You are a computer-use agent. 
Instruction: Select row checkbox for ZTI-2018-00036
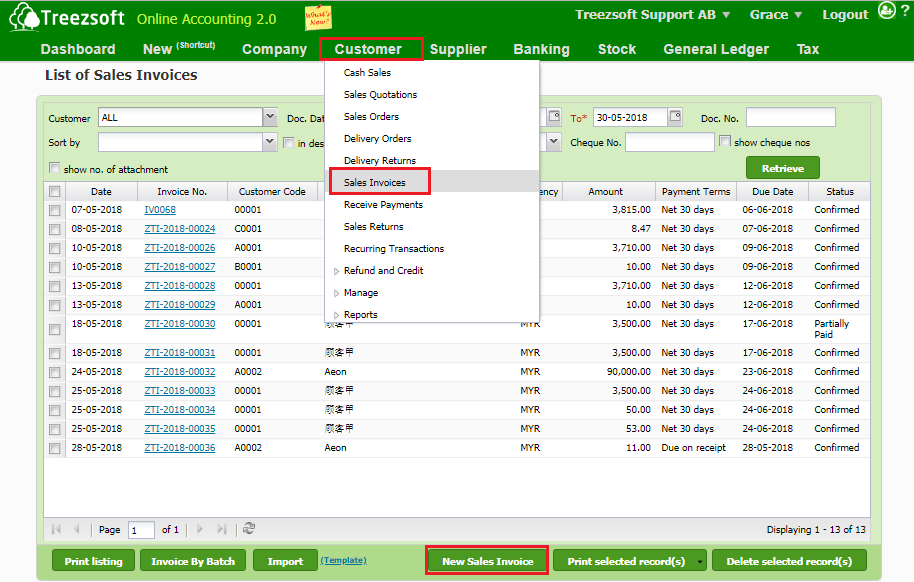[x=55, y=448]
